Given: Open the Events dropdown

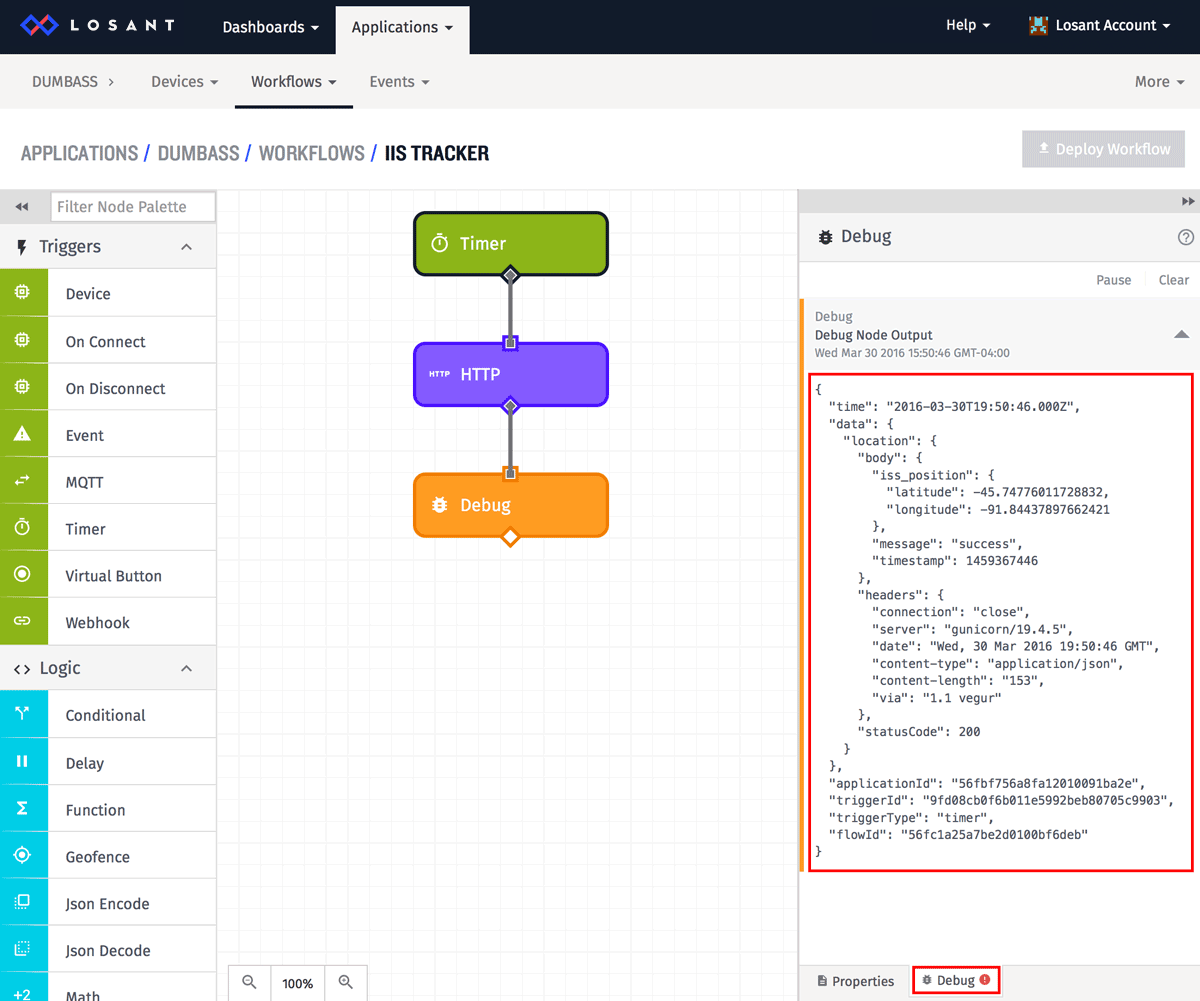Looking at the screenshot, I should tap(399, 82).
